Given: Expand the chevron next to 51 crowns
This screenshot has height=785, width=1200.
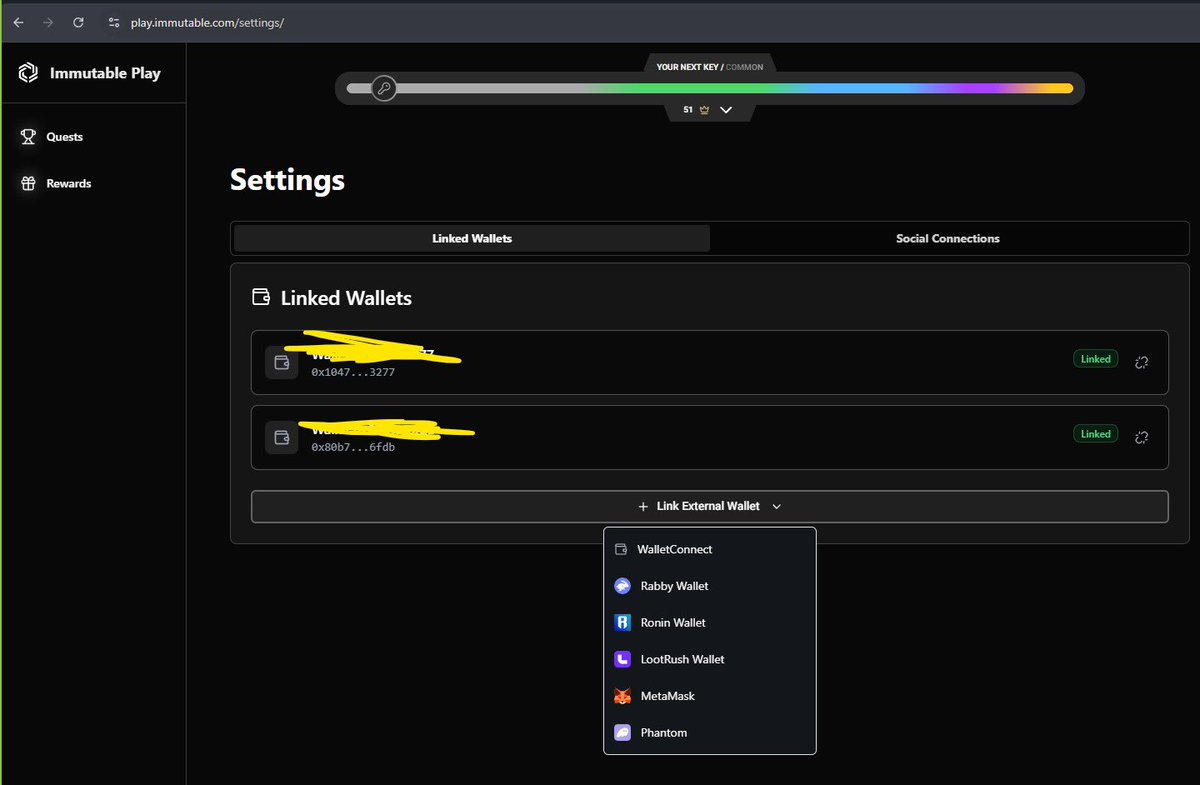Looking at the screenshot, I should pyautogui.click(x=726, y=110).
